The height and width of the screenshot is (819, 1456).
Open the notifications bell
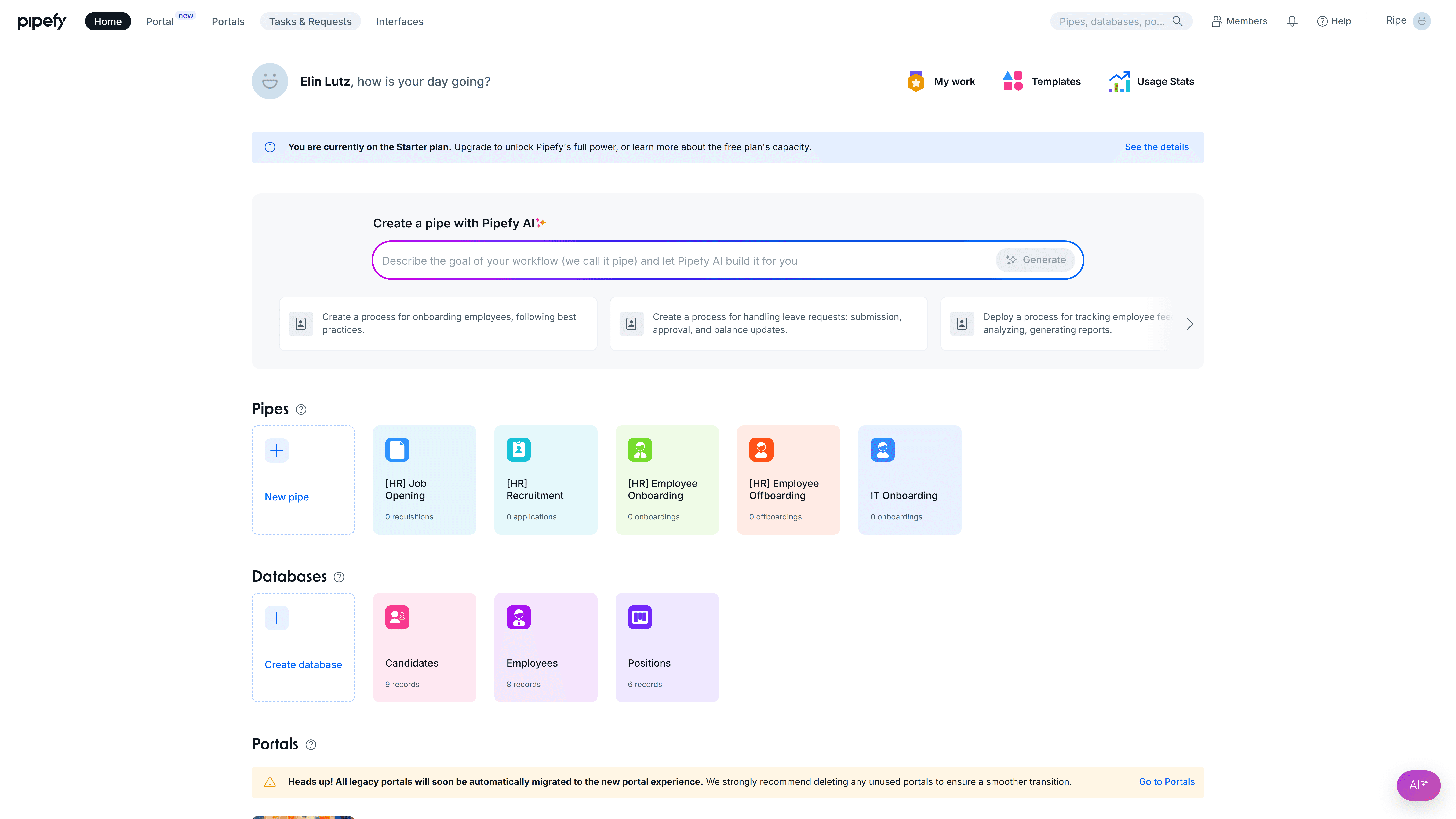(x=1292, y=21)
